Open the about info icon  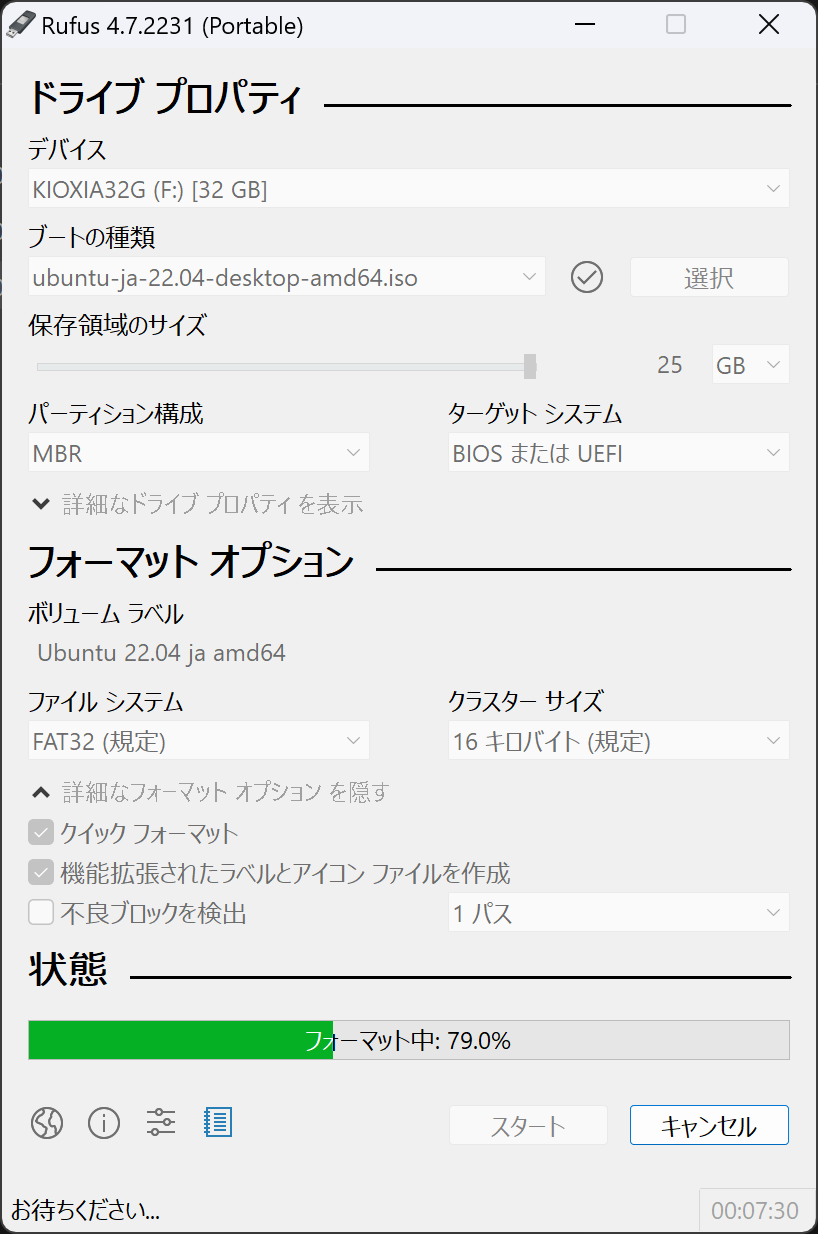pos(104,1124)
